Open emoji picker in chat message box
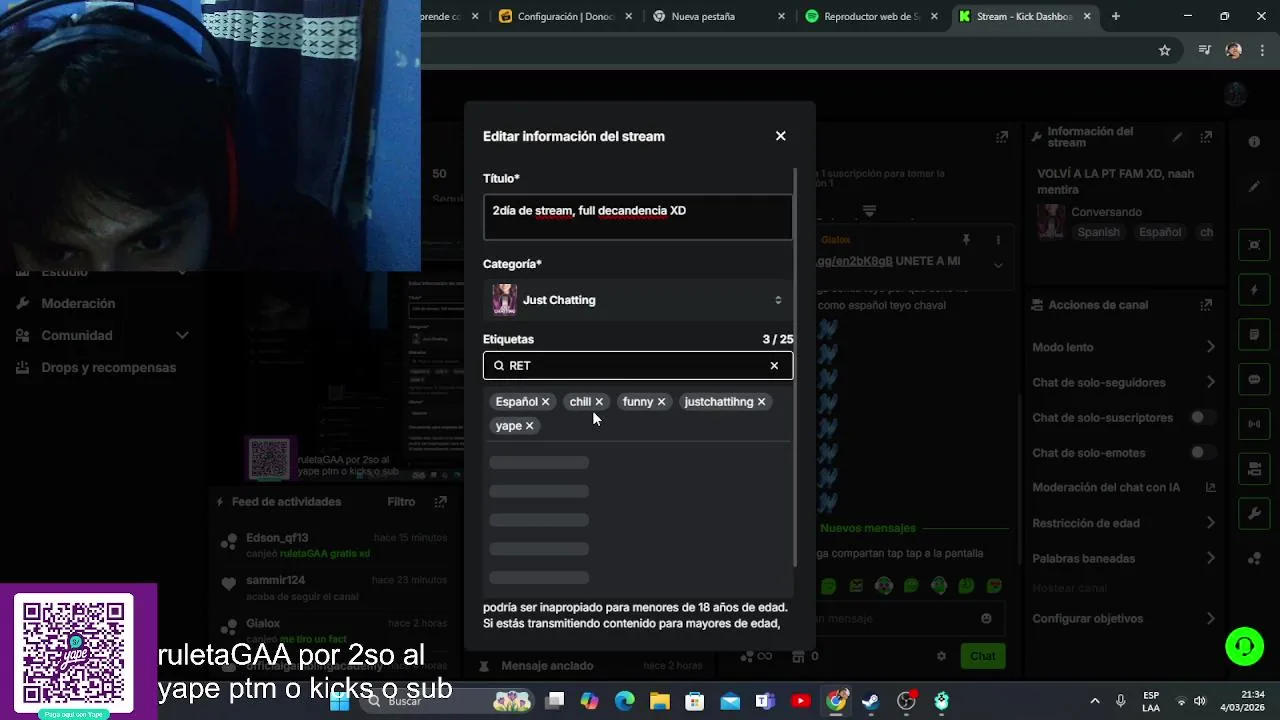The height and width of the screenshot is (720, 1280). [x=986, y=618]
